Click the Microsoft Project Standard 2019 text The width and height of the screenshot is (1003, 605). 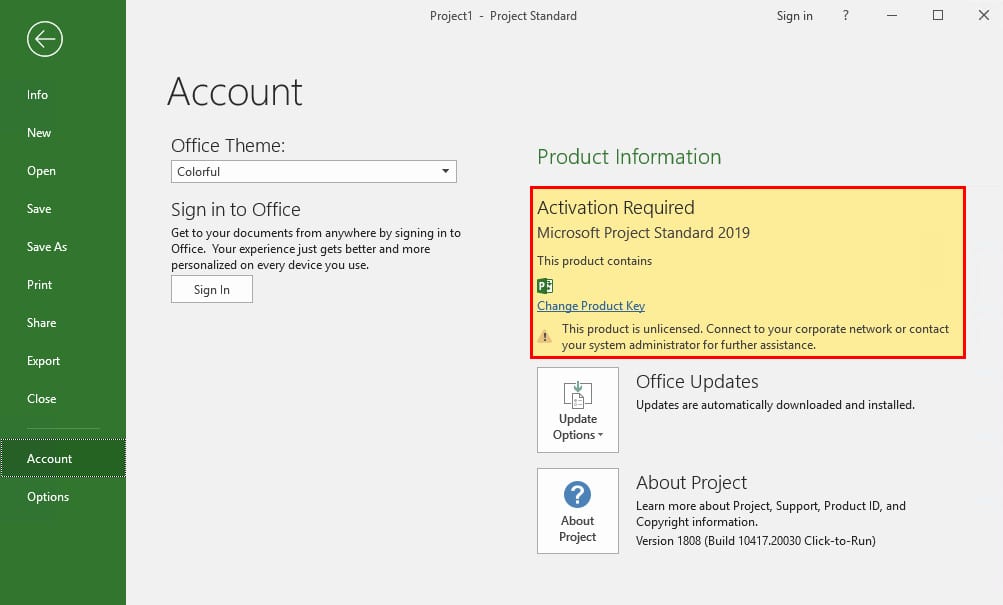[x=644, y=233]
